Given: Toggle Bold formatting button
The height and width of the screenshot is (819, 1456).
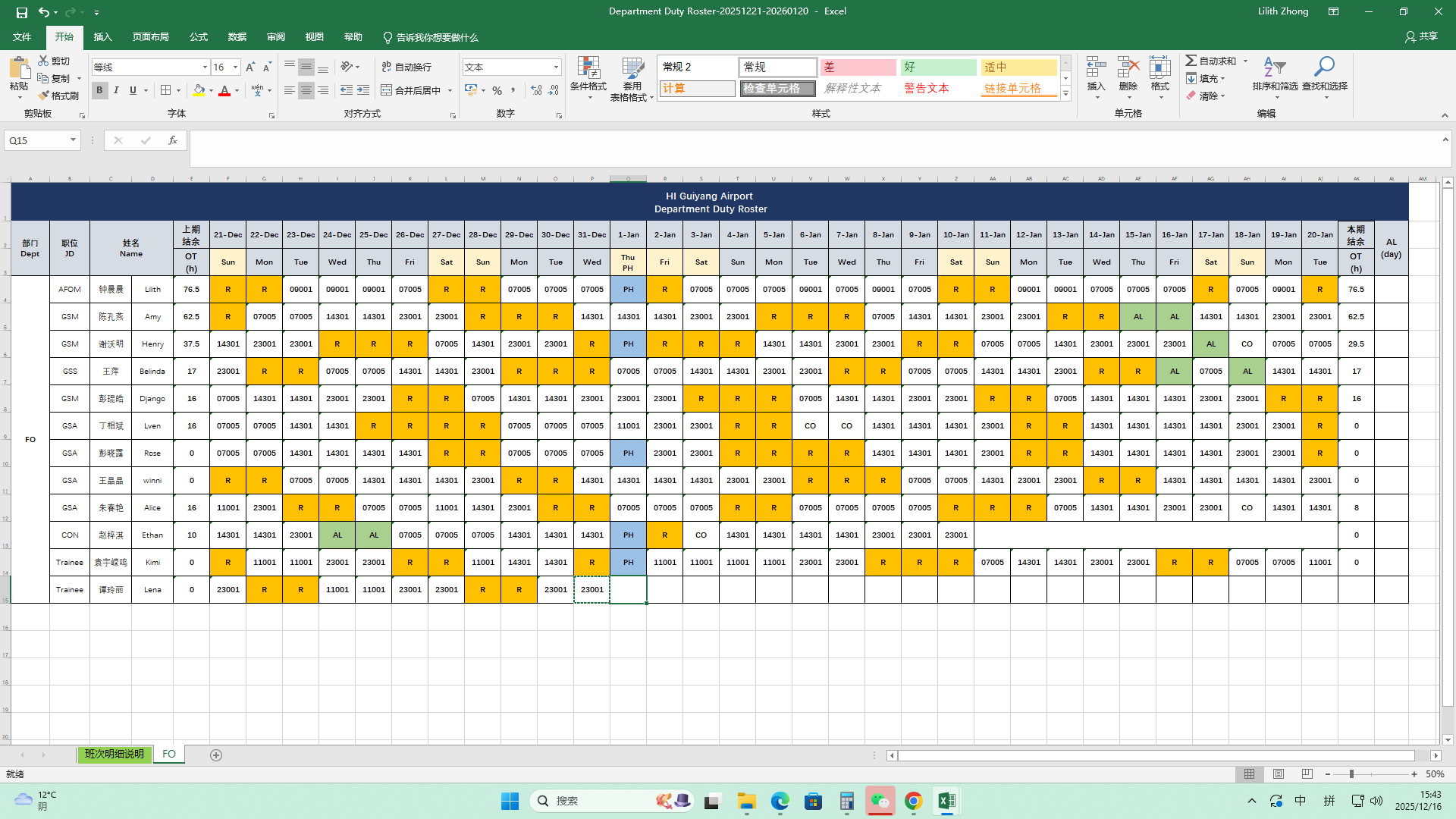Looking at the screenshot, I should pyautogui.click(x=99, y=90).
